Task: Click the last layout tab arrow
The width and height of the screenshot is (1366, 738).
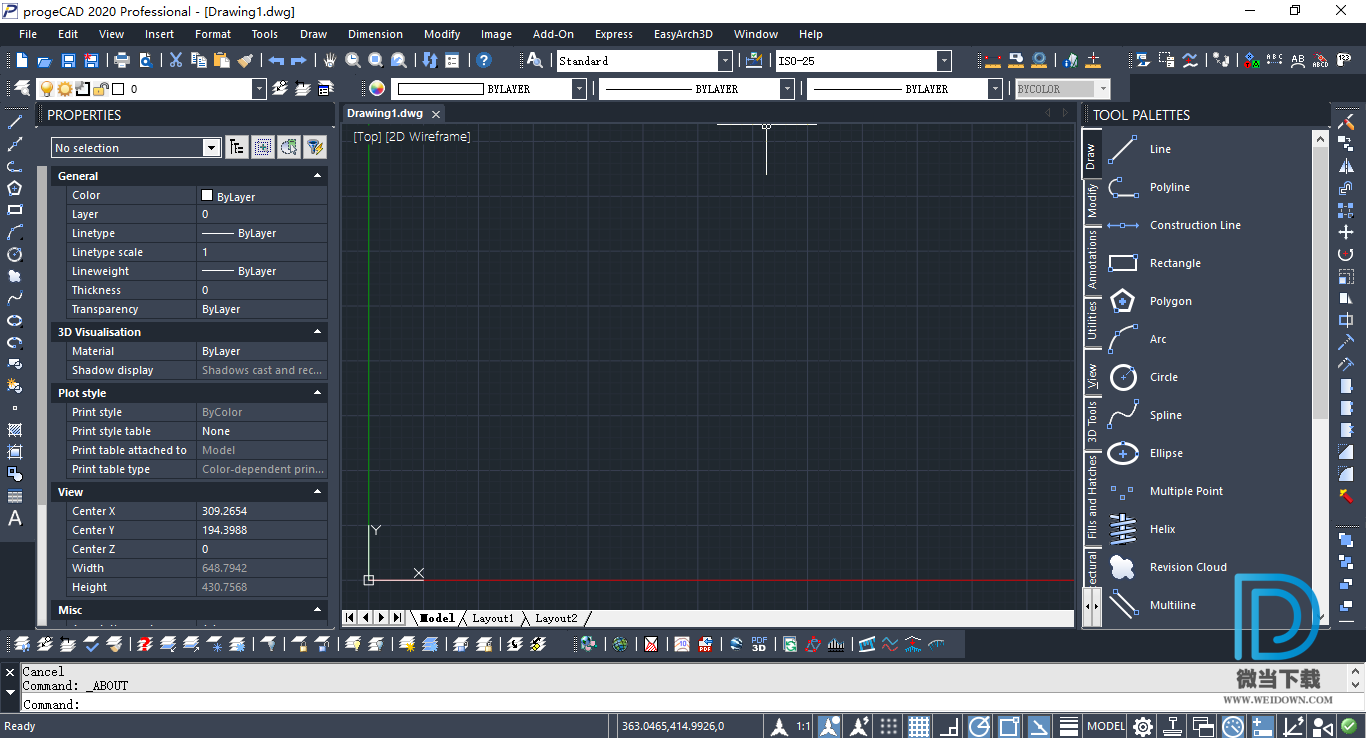Action: click(x=397, y=618)
